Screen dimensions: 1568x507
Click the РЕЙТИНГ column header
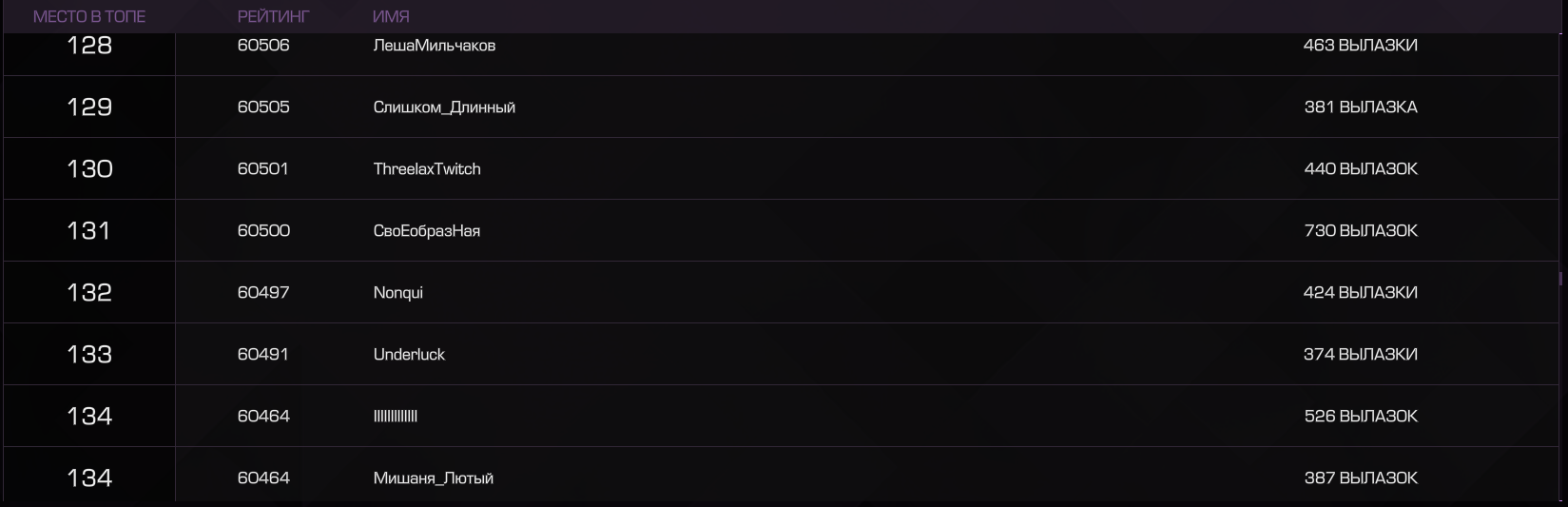274,16
